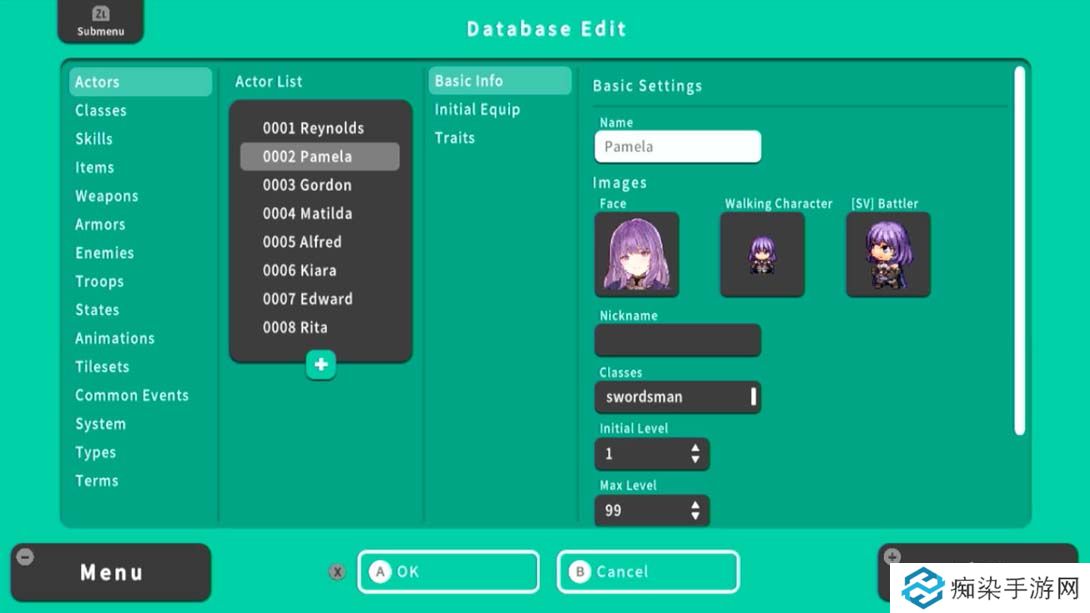The width and height of the screenshot is (1090, 613).
Task: Click the Cancel button
Action: pos(648,571)
